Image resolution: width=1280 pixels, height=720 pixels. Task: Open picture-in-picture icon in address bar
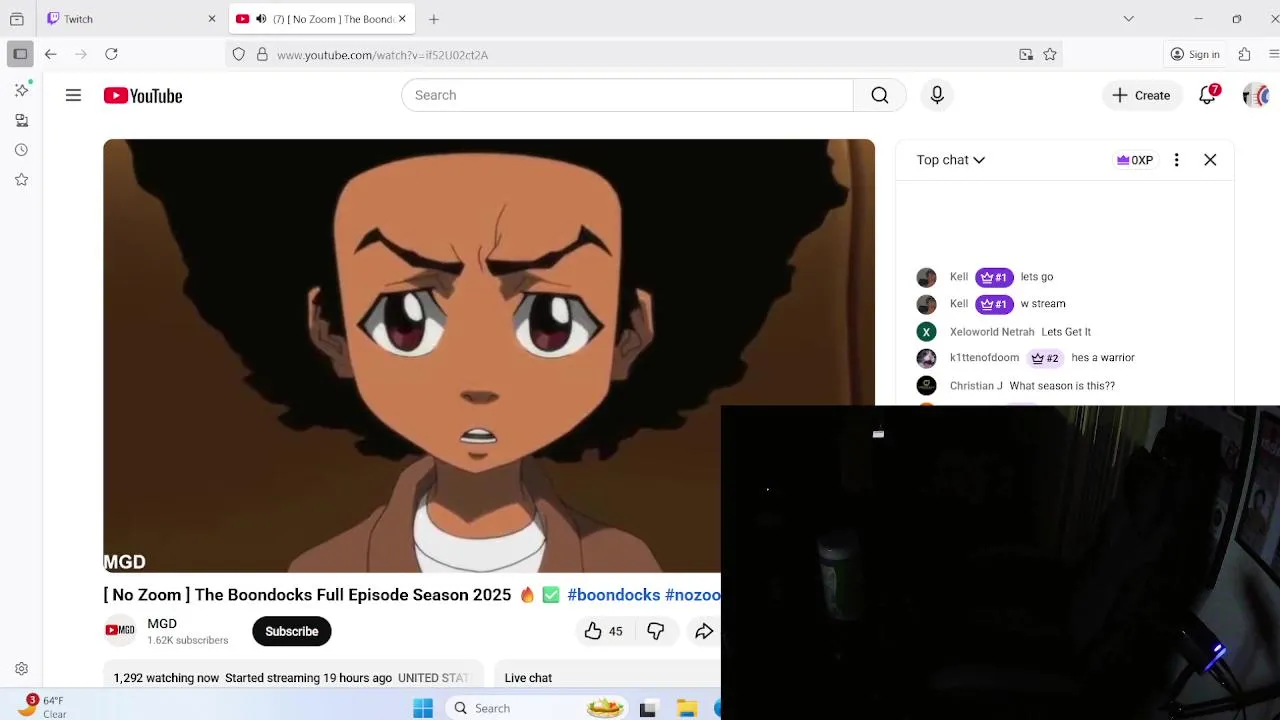(x=1026, y=55)
